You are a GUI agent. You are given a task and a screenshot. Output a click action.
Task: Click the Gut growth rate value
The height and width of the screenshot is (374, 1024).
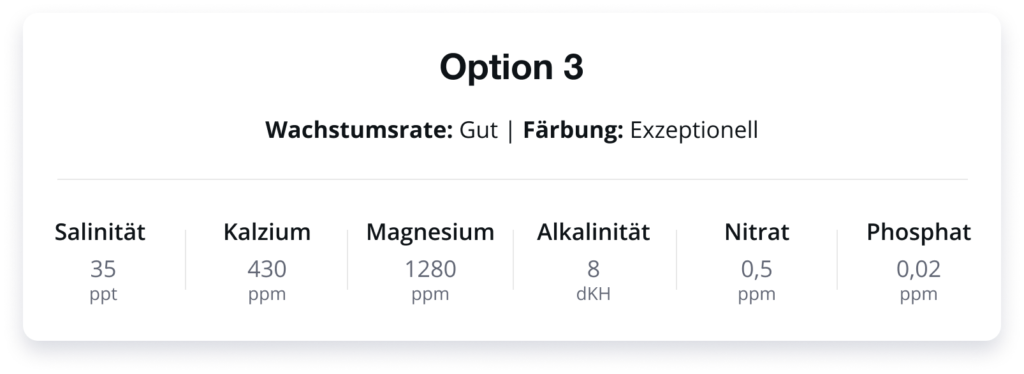(x=478, y=130)
